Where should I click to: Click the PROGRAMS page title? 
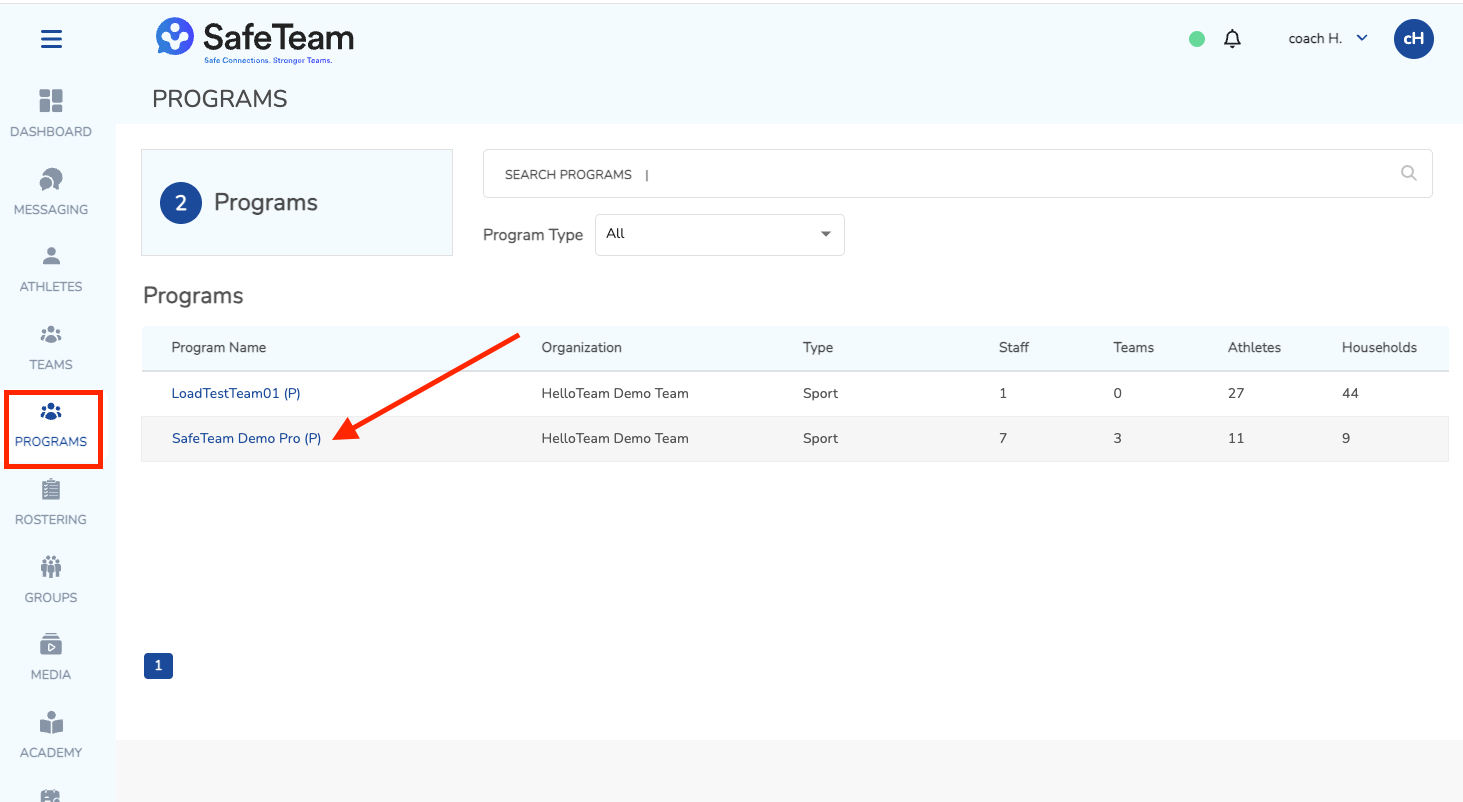(x=220, y=99)
